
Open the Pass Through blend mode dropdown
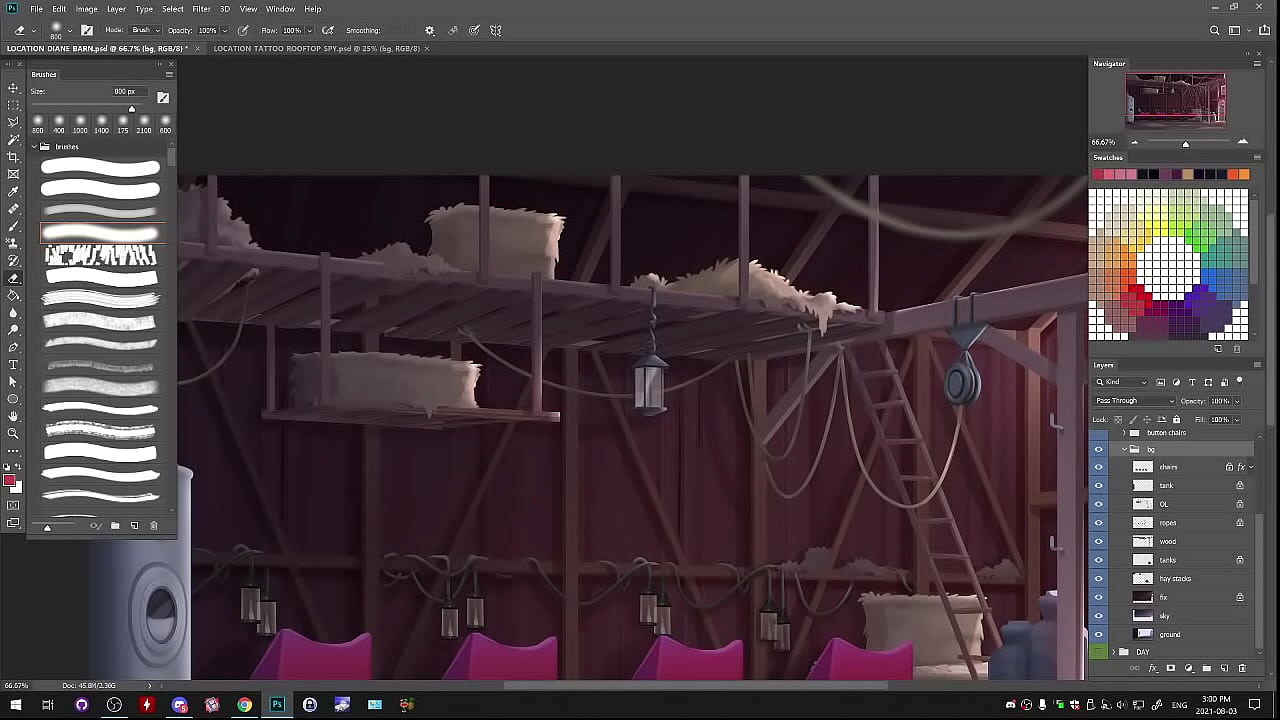point(1134,401)
